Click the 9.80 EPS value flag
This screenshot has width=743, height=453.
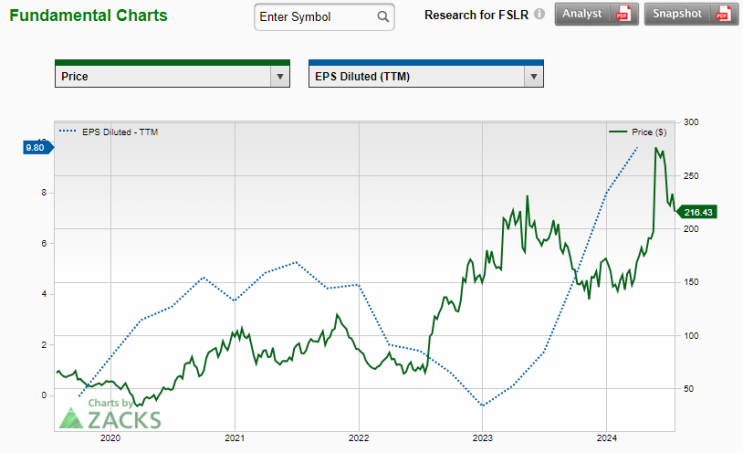[38, 148]
